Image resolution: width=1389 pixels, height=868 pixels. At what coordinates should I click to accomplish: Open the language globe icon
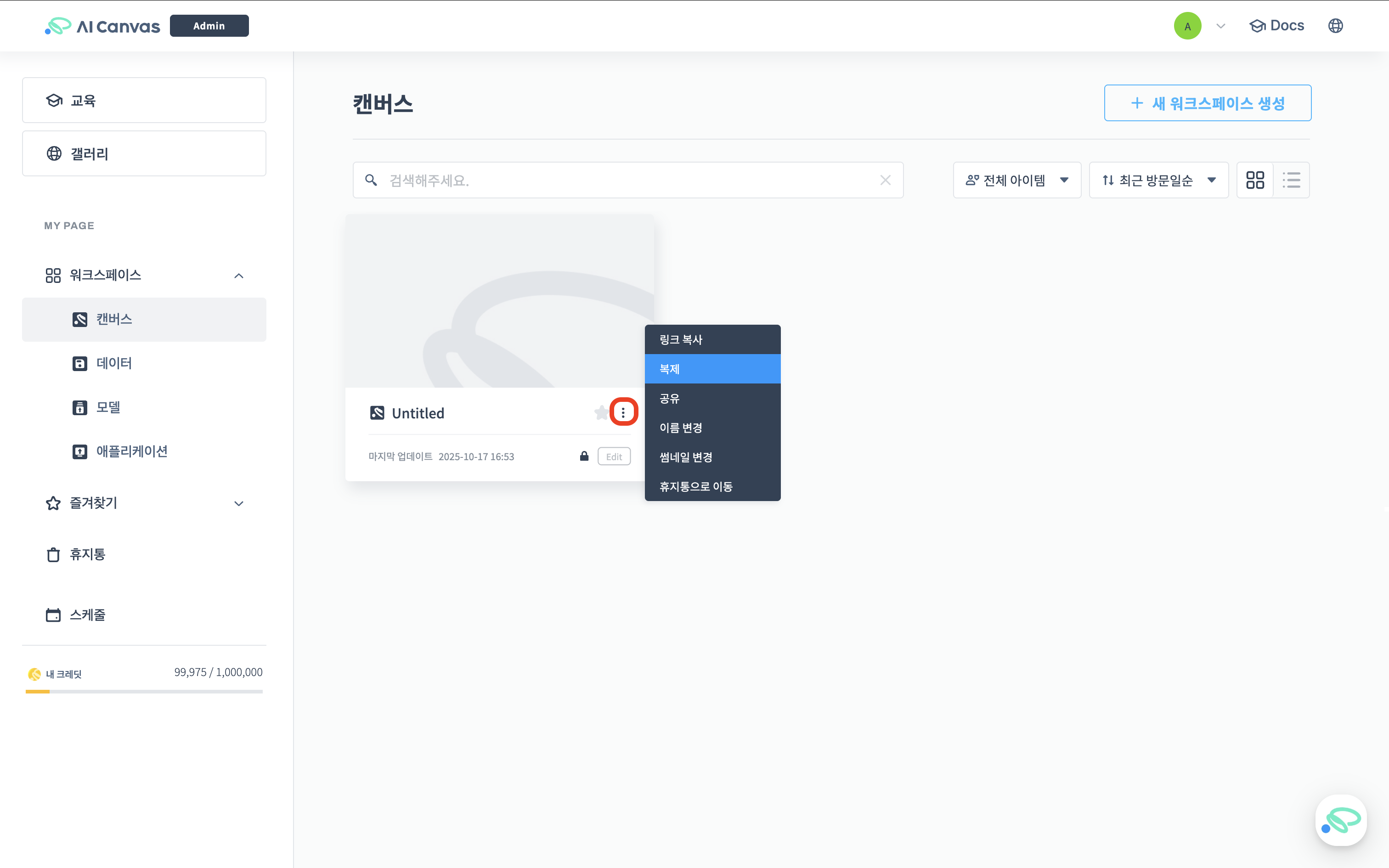[x=1335, y=26]
